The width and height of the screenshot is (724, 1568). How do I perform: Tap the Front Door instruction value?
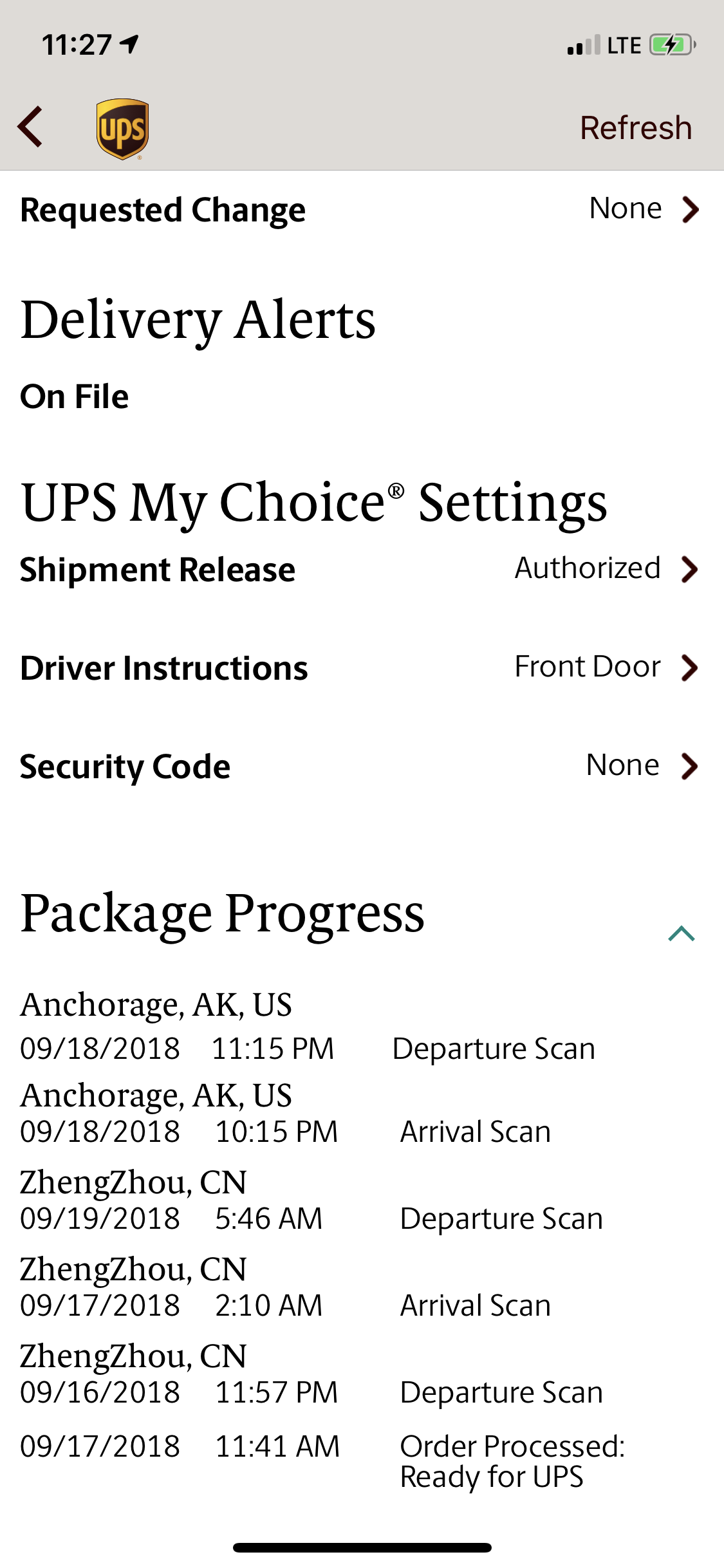point(588,667)
